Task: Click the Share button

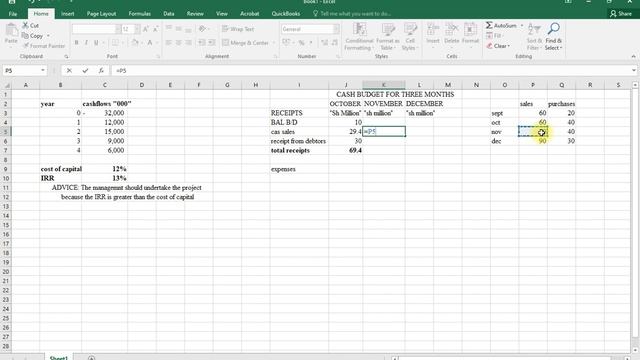Action: [621, 13]
